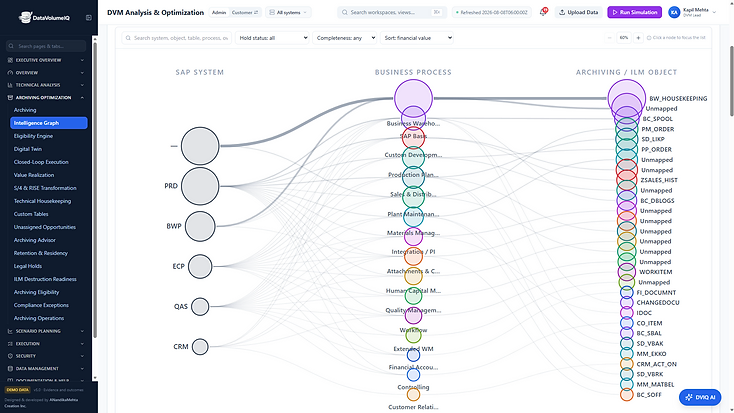Viewport: 734px width, 413px height.
Task: Expand the Scenario Planning section
Action: pos(82,331)
